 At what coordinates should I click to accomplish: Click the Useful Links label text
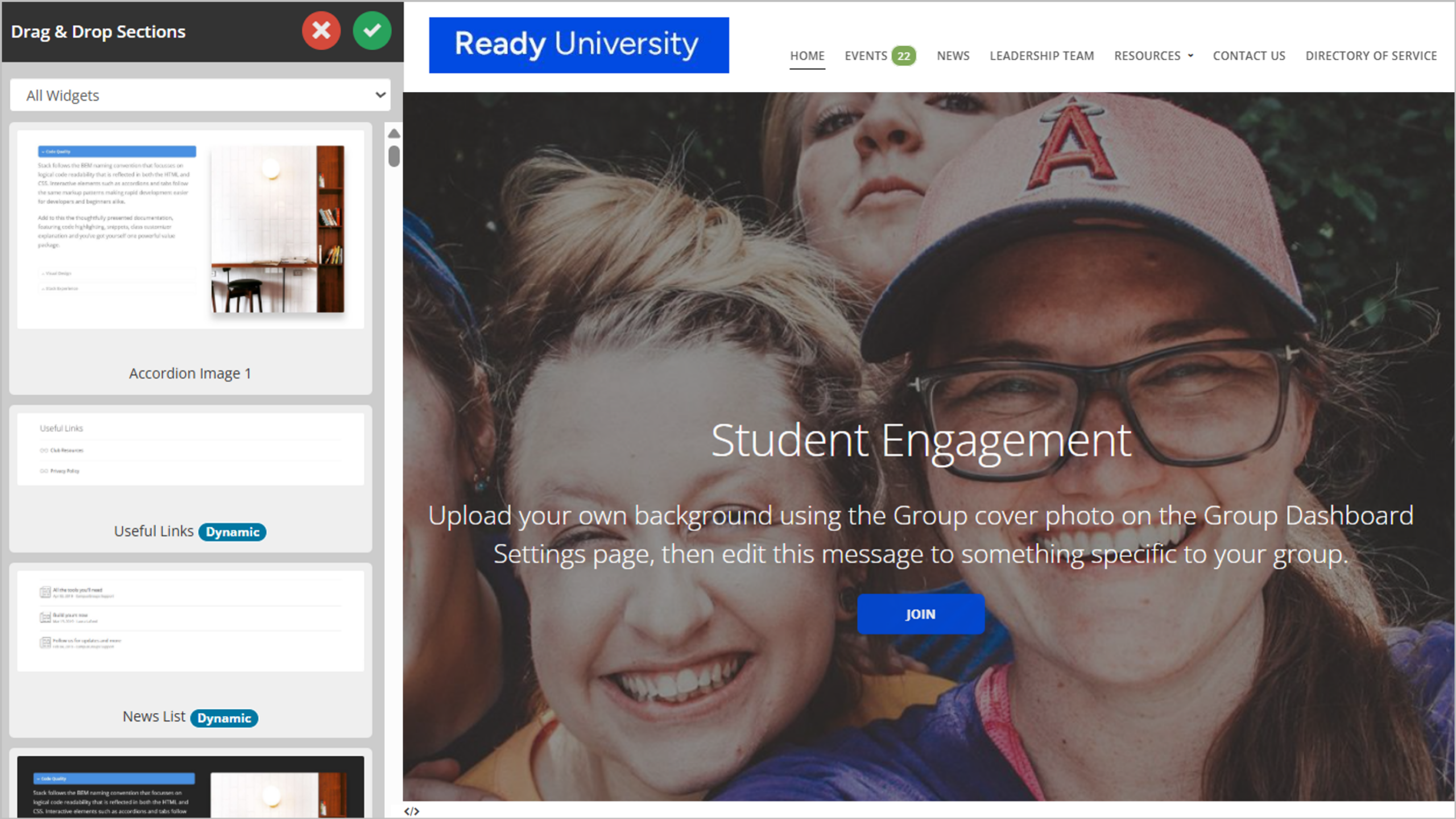point(154,531)
